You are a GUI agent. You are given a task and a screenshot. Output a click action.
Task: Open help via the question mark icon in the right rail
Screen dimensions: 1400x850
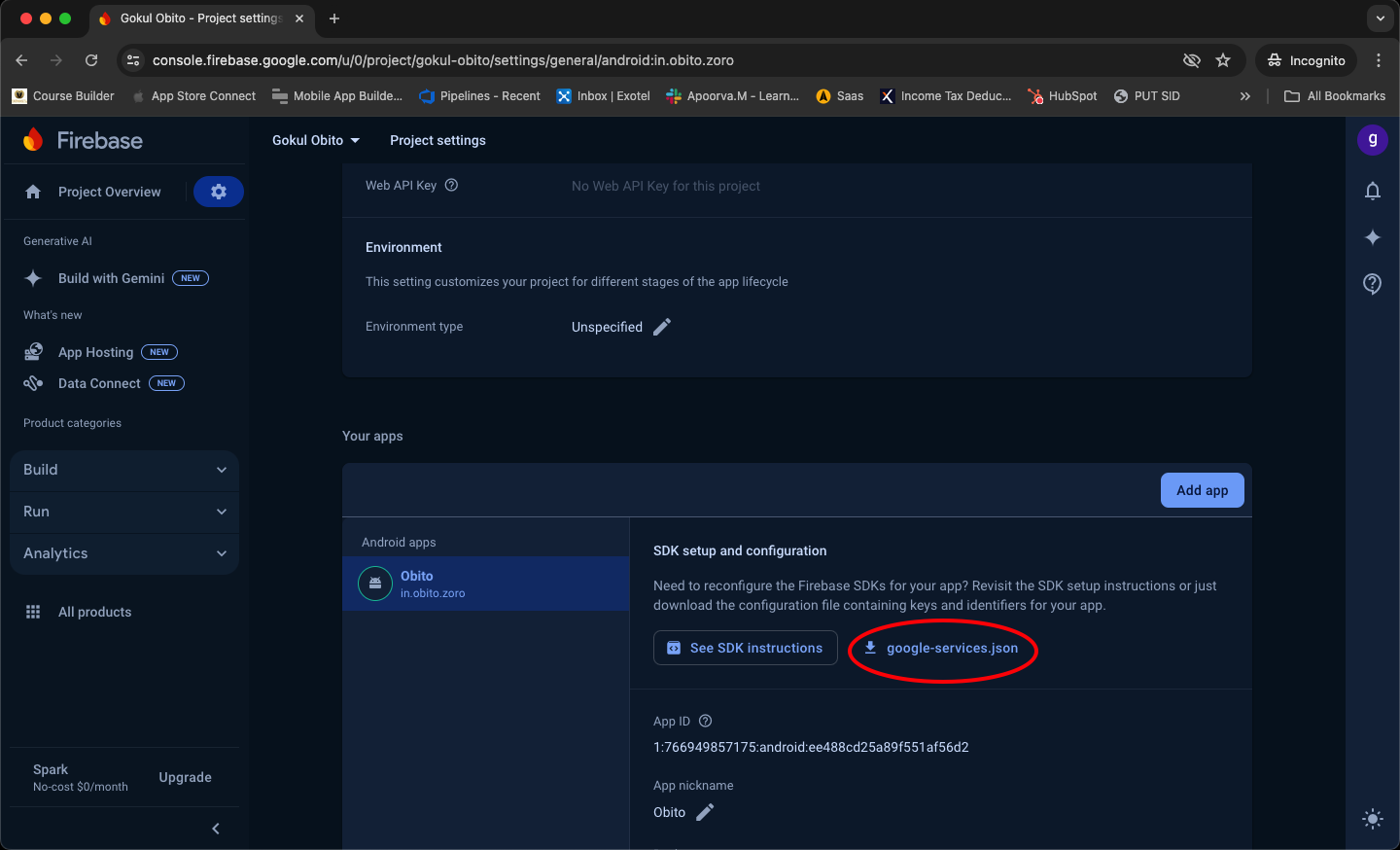click(1373, 284)
